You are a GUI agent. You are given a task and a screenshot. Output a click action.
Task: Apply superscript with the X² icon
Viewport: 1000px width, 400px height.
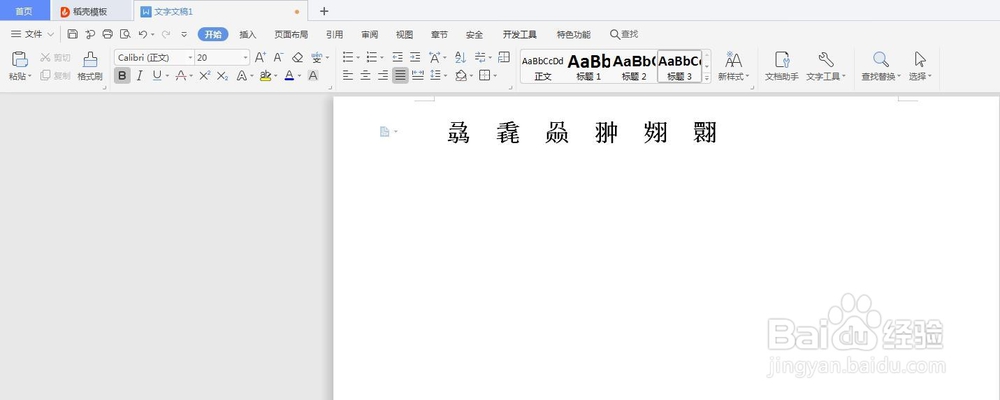tap(205, 75)
